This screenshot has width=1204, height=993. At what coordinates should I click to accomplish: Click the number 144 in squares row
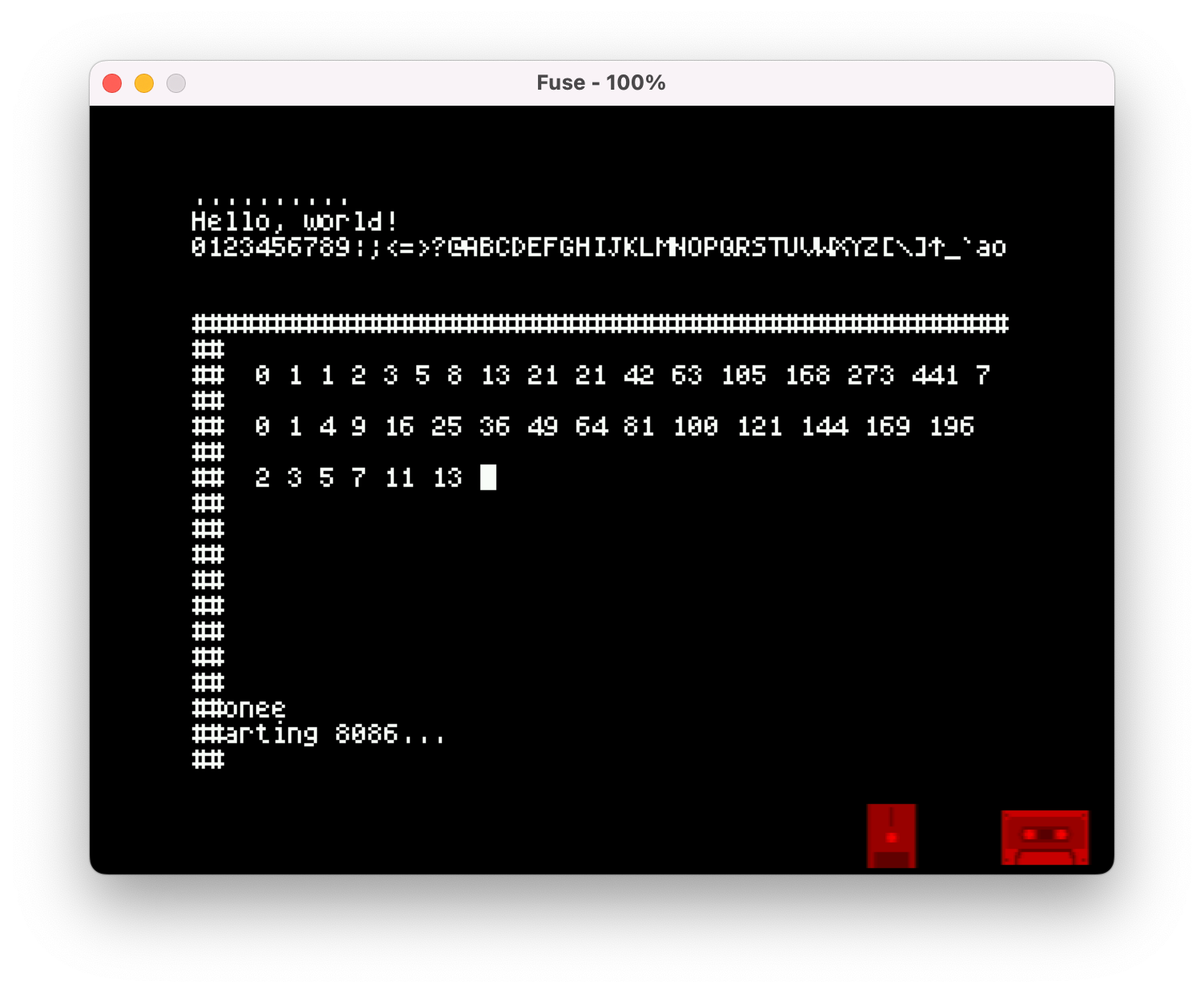(x=825, y=426)
